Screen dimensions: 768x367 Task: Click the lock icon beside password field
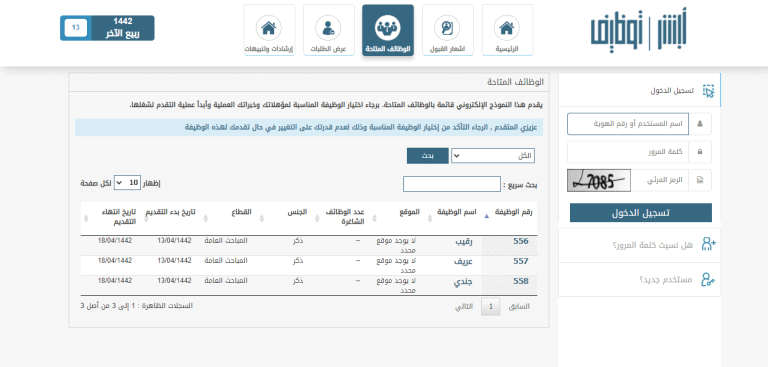coord(700,152)
